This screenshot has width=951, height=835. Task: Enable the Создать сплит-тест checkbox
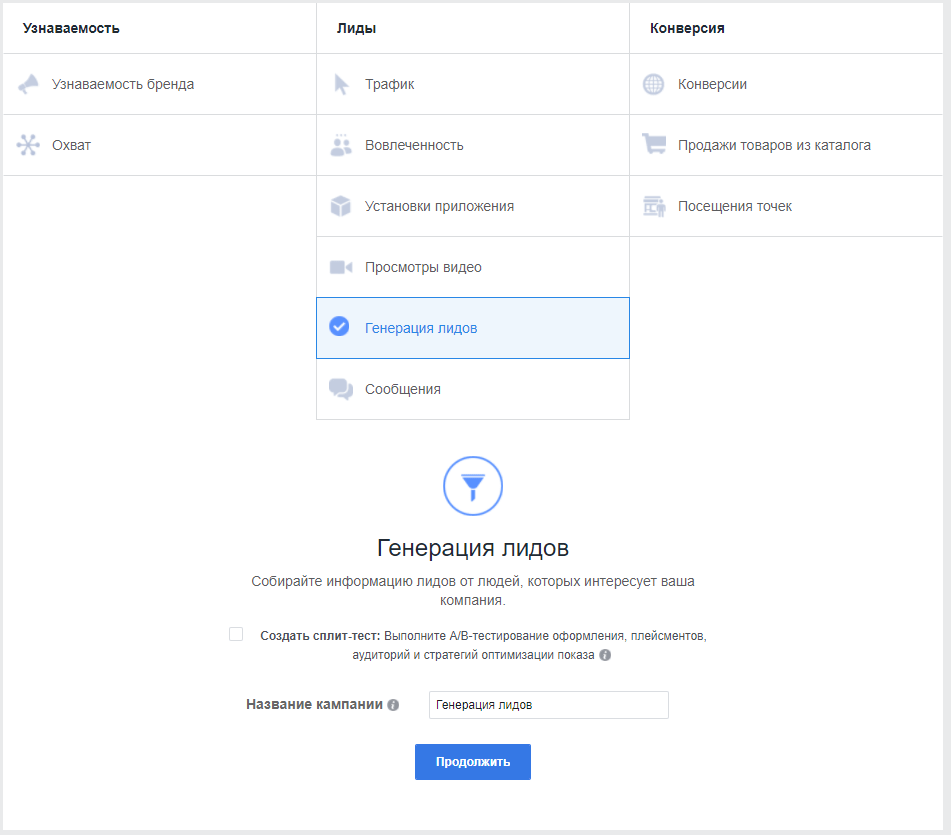pos(236,634)
